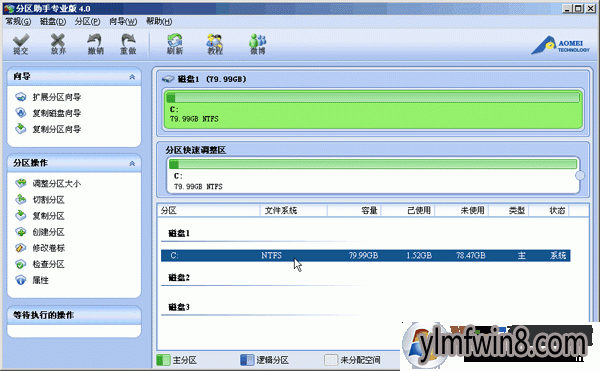Click C: partition bar in 分区快速调整区

tap(373, 175)
